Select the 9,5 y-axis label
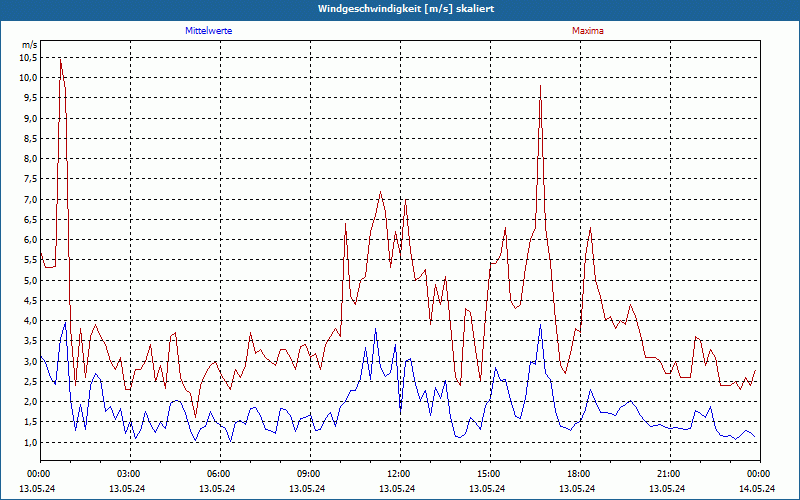800x500 pixels. [x=31, y=98]
